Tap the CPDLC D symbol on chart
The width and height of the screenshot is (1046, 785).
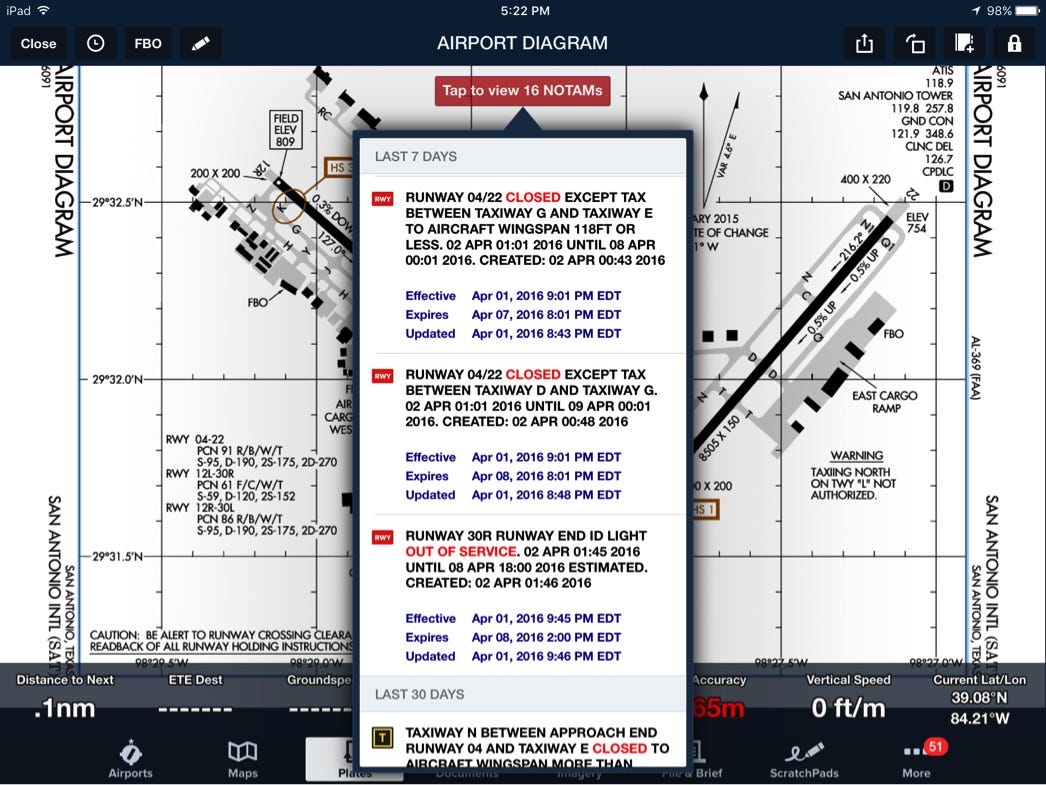pos(946,186)
